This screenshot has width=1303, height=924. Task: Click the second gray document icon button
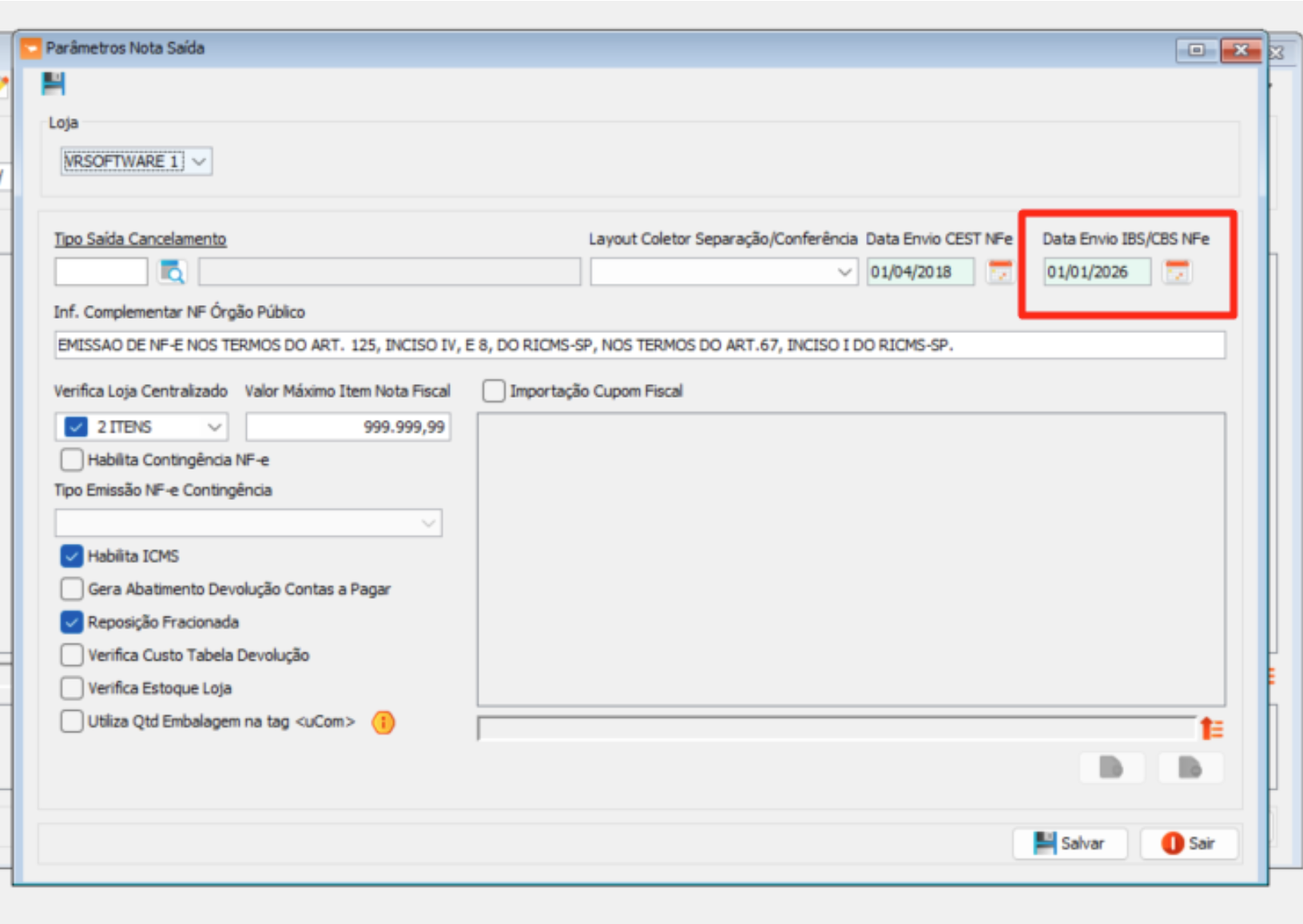1190,768
